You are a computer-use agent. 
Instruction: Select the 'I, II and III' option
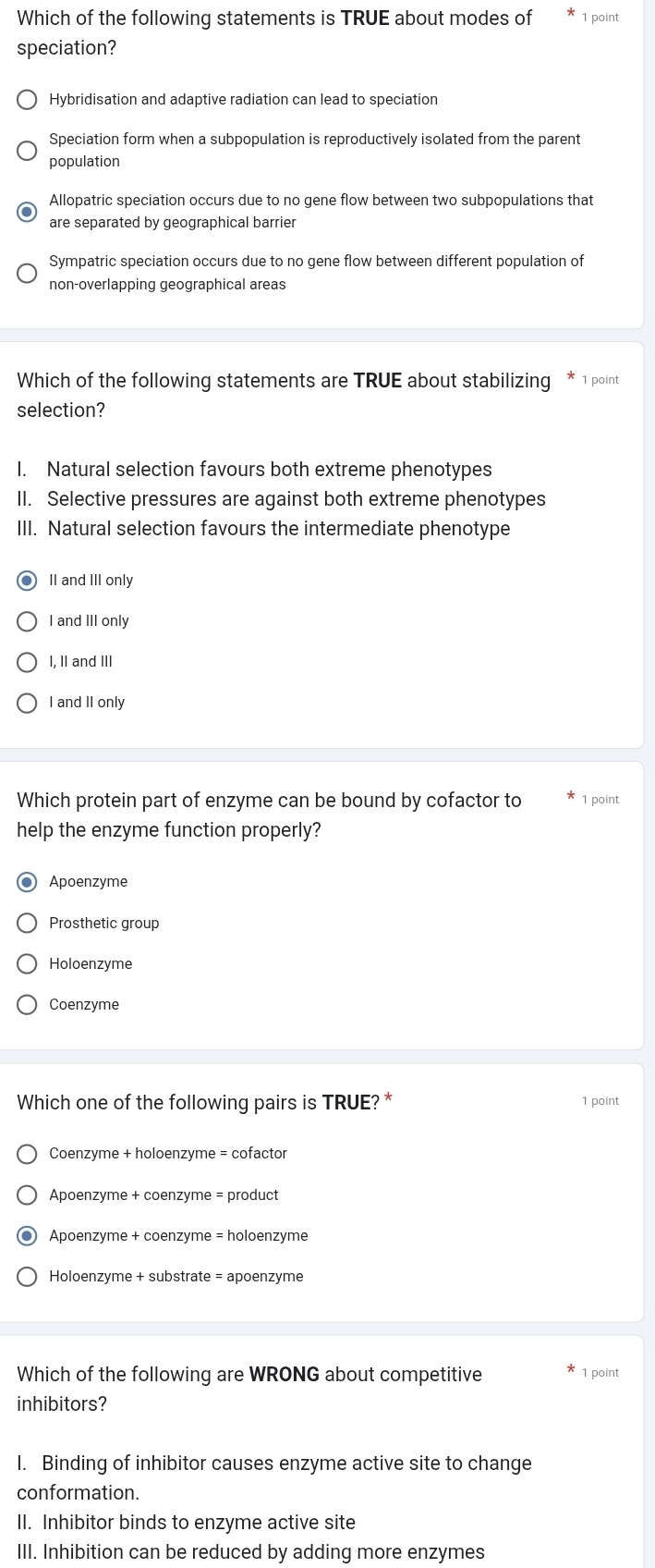[28, 661]
